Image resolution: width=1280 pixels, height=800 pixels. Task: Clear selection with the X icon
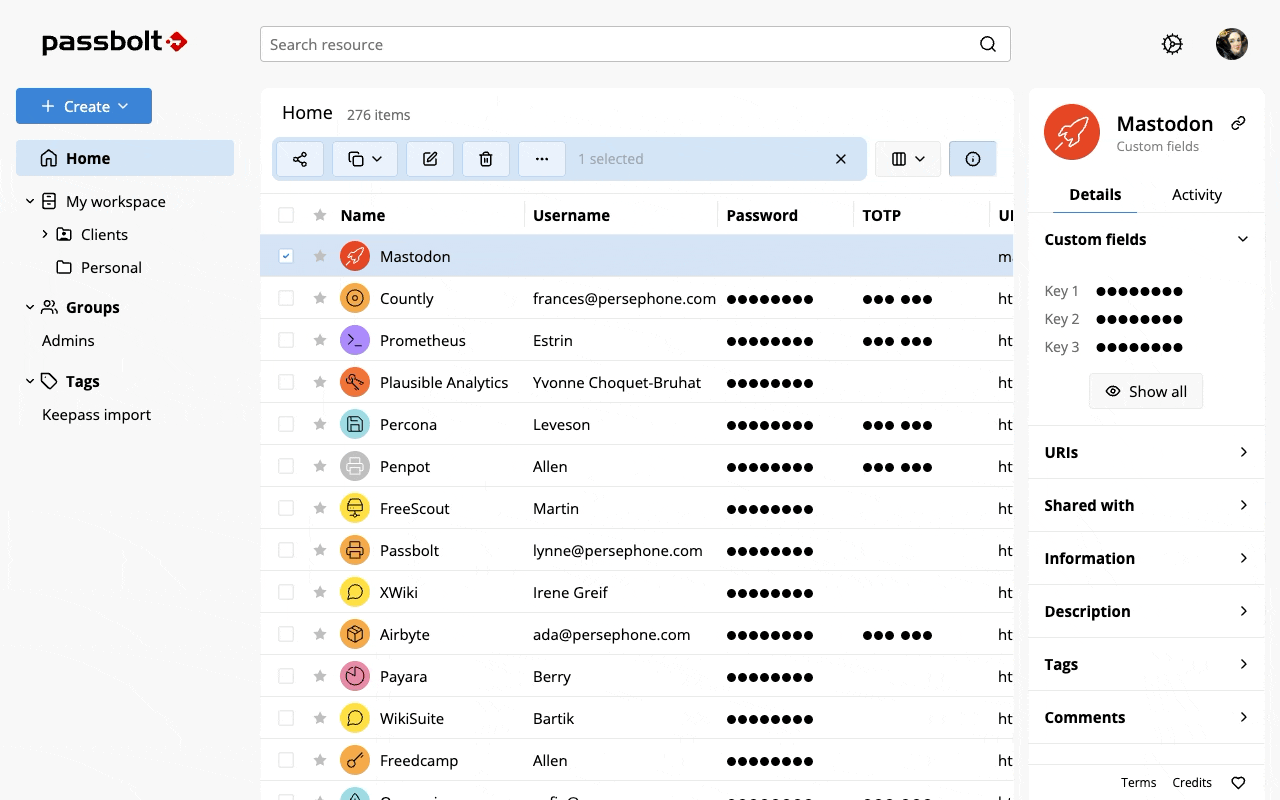click(841, 159)
